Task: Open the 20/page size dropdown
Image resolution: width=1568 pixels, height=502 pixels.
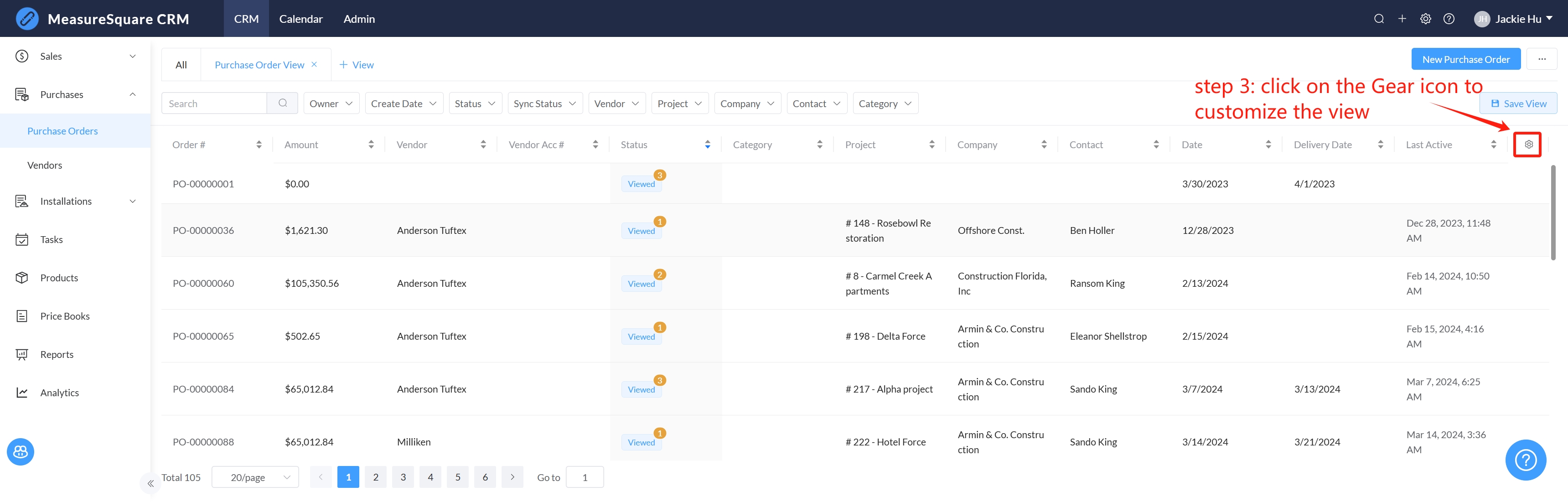Action: tap(255, 477)
